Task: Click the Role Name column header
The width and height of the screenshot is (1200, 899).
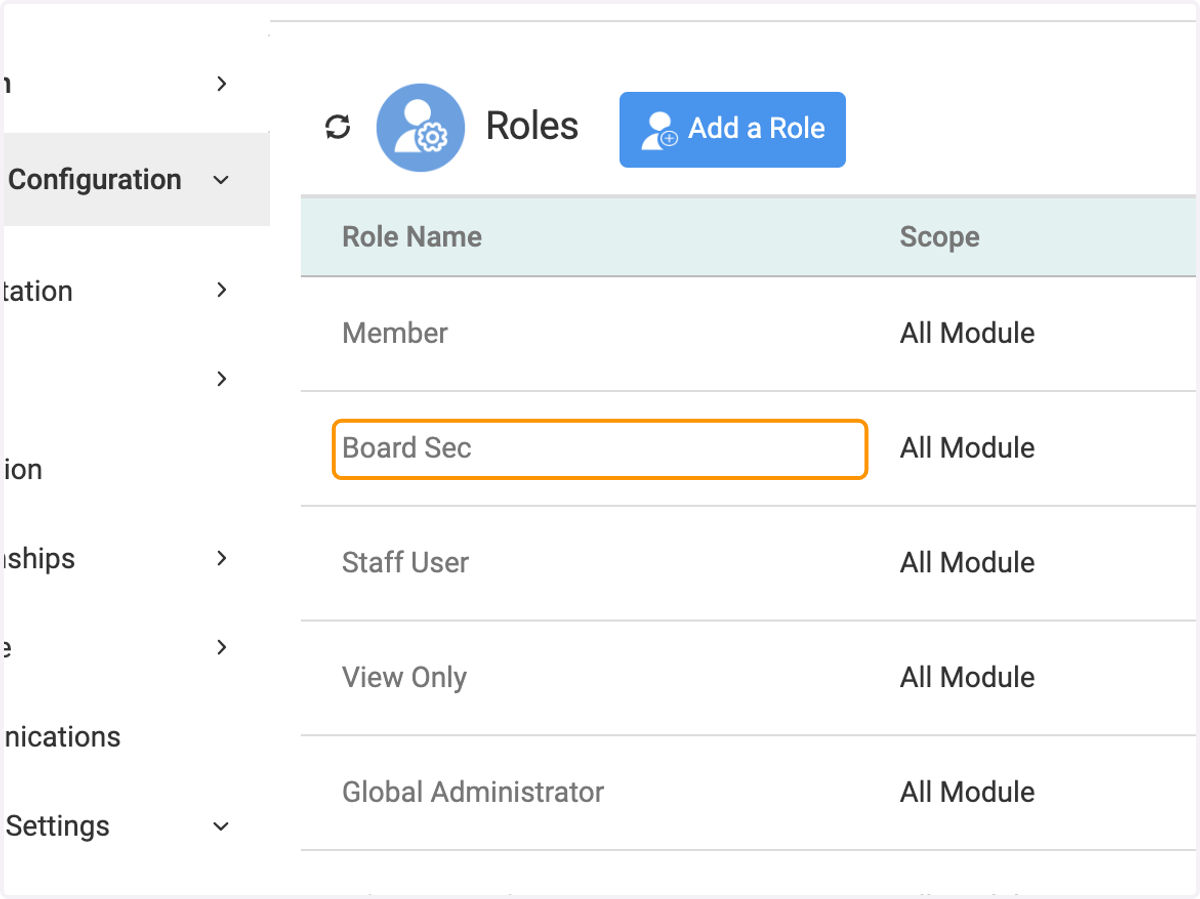Action: 412,237
